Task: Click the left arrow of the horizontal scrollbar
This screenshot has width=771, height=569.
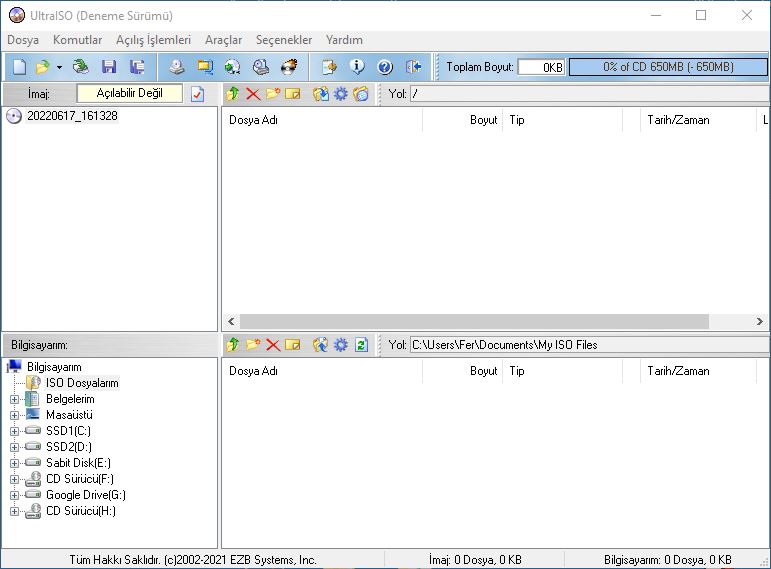Action: pyautogui.click(x=231, y=321)
